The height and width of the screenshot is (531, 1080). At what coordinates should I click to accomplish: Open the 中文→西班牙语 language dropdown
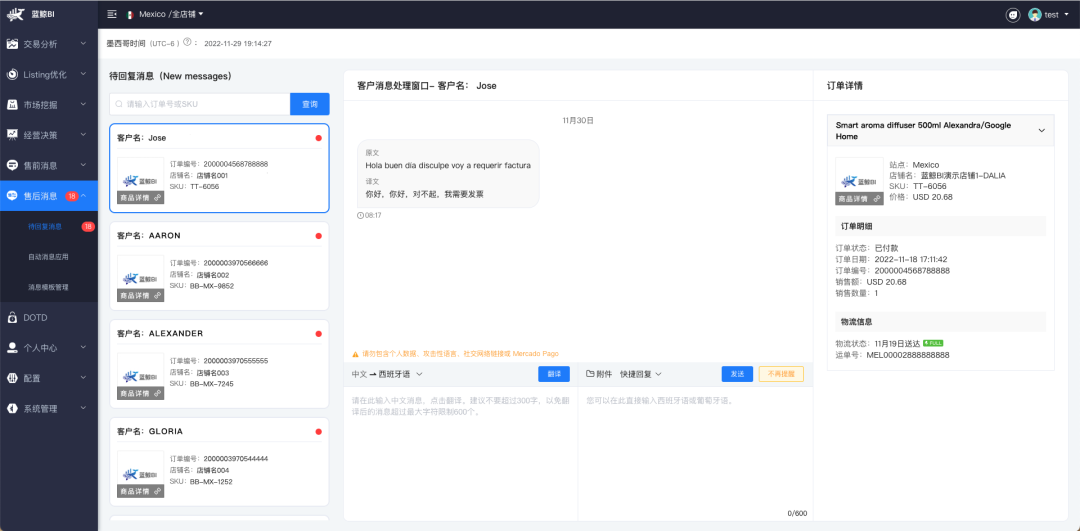386,374
